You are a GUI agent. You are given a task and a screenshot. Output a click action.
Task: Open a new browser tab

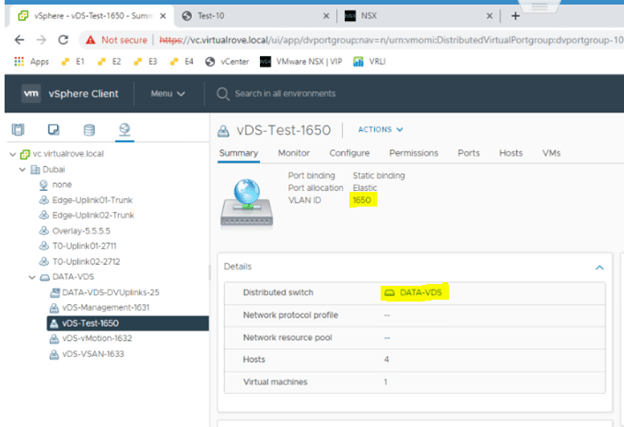pos(515,15)
